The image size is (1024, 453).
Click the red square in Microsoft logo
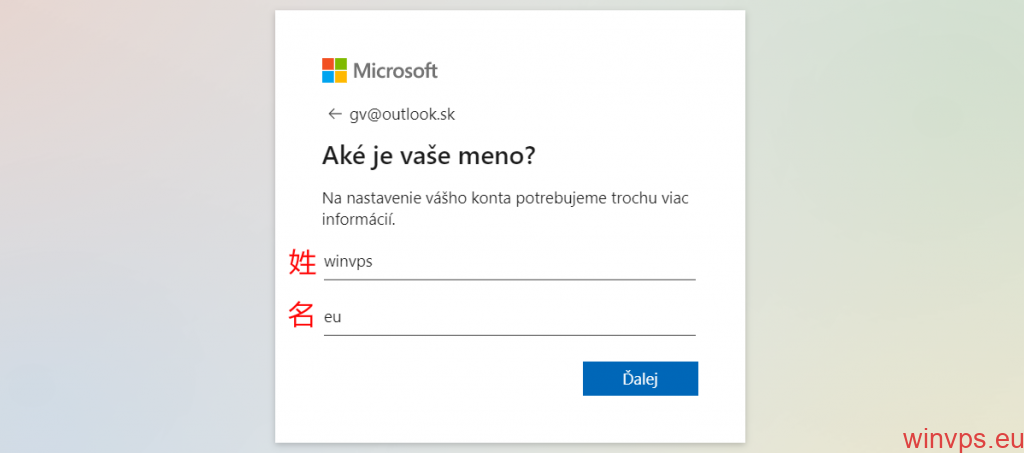pyautogui.click(x=328, y=64)
